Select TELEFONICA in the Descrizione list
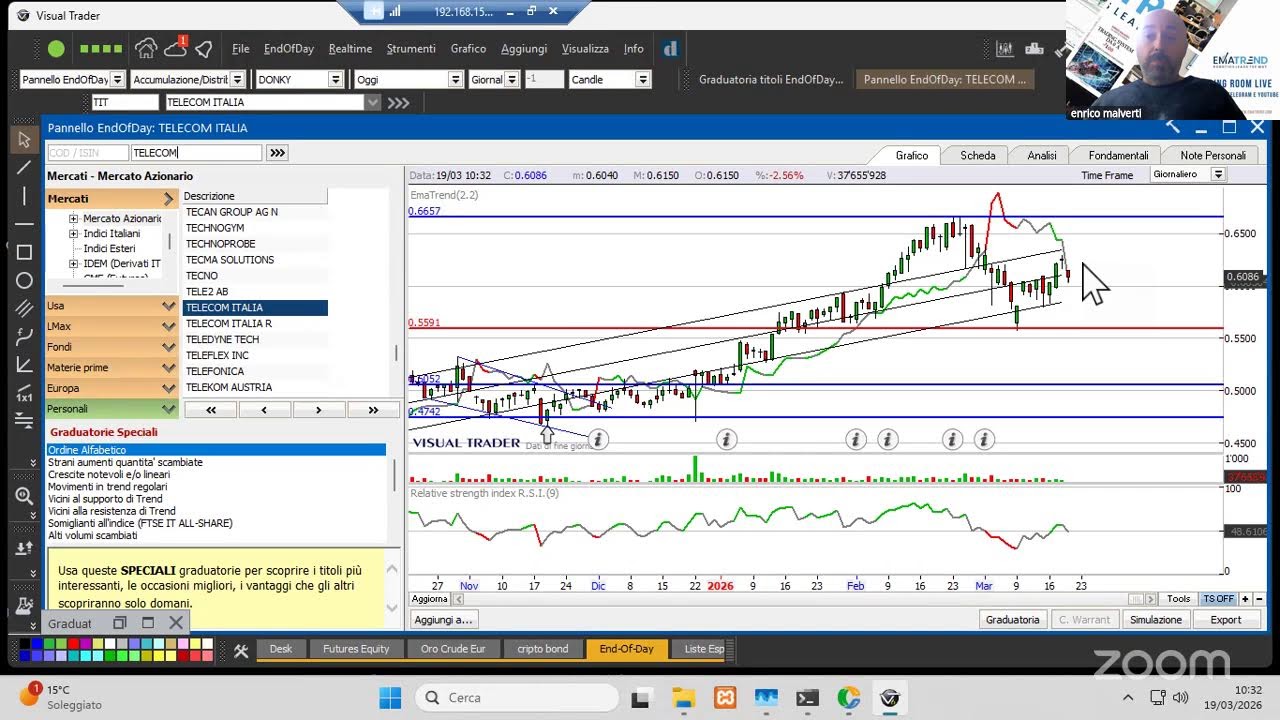 [255, 371]
